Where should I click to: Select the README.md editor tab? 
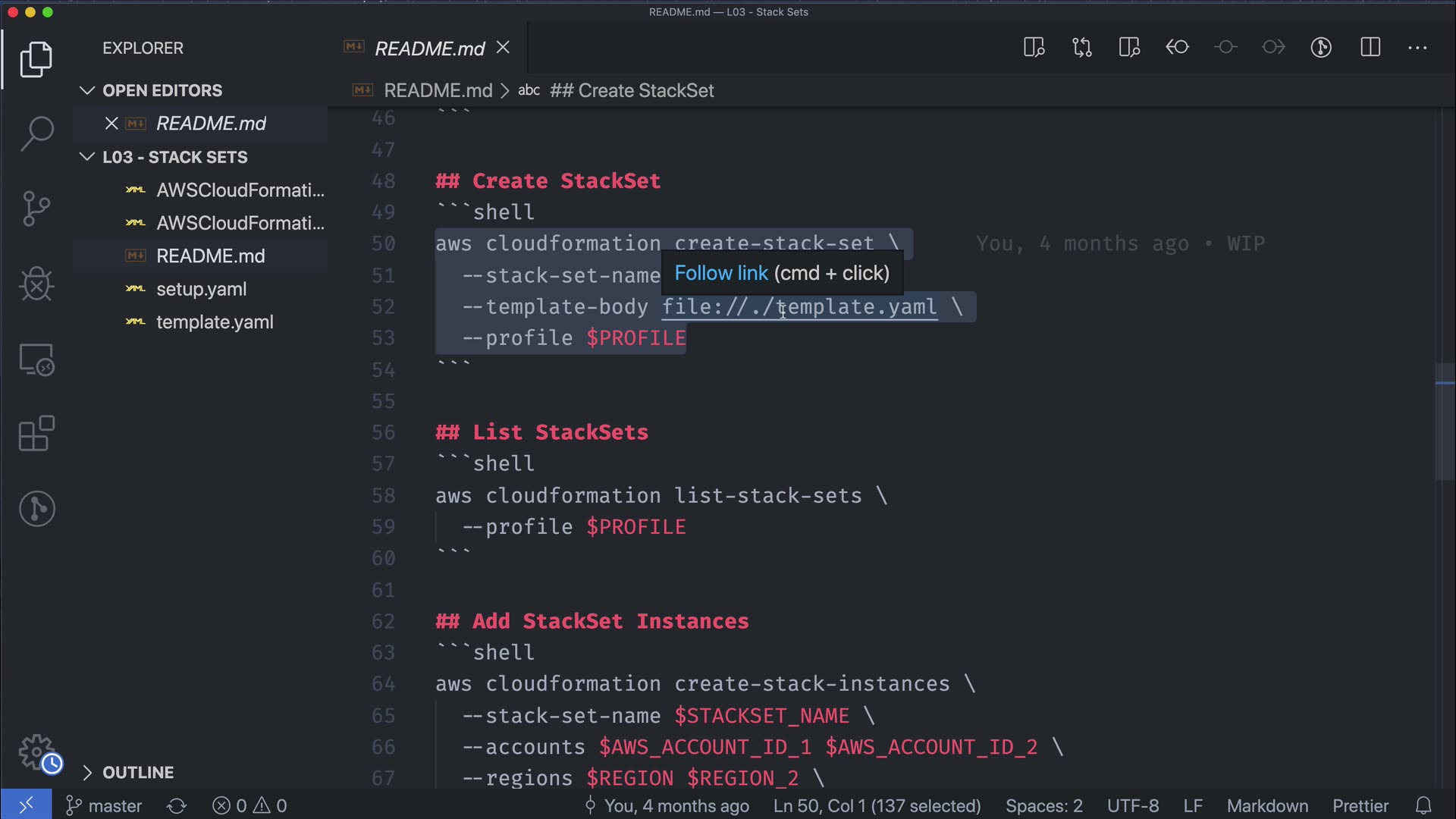click(429, 49)
